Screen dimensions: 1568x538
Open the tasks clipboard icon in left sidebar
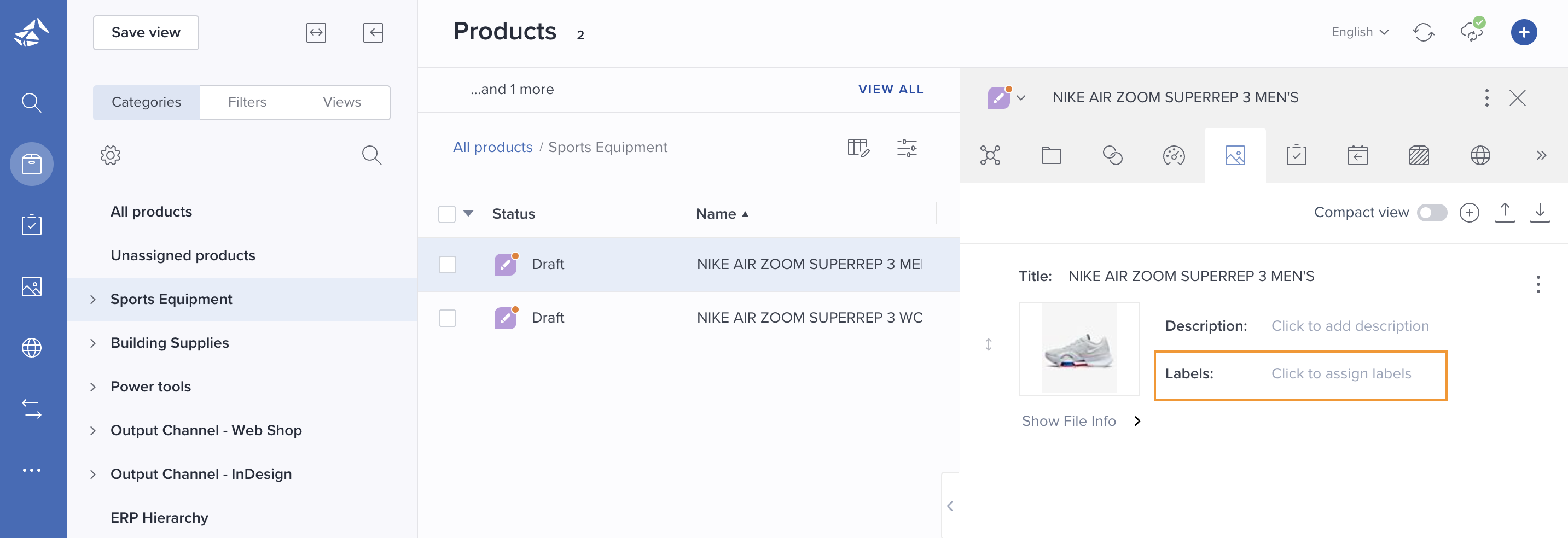click(32, 225)
